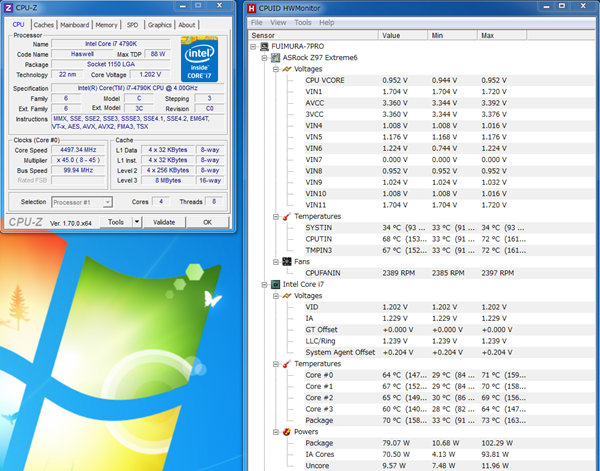
Task: Select the ASRock Z97 Extreme6 motherboard icon
Action: 276,58
